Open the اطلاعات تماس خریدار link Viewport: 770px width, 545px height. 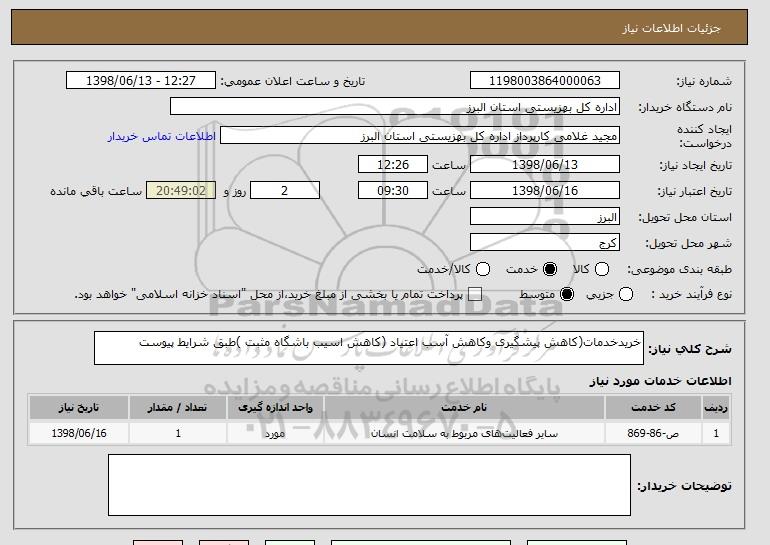tap(162, 136)
